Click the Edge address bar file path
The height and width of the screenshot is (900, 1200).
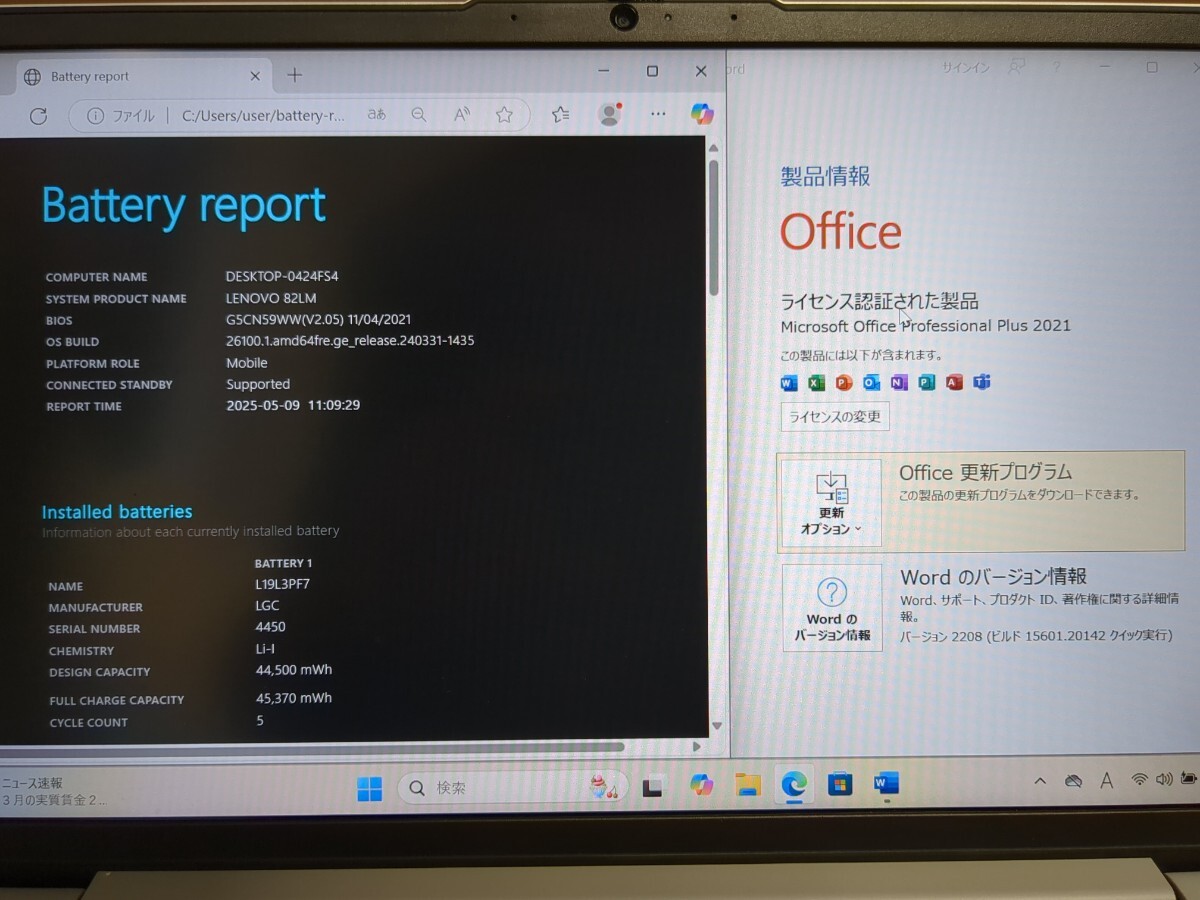[x=264, y=116]
